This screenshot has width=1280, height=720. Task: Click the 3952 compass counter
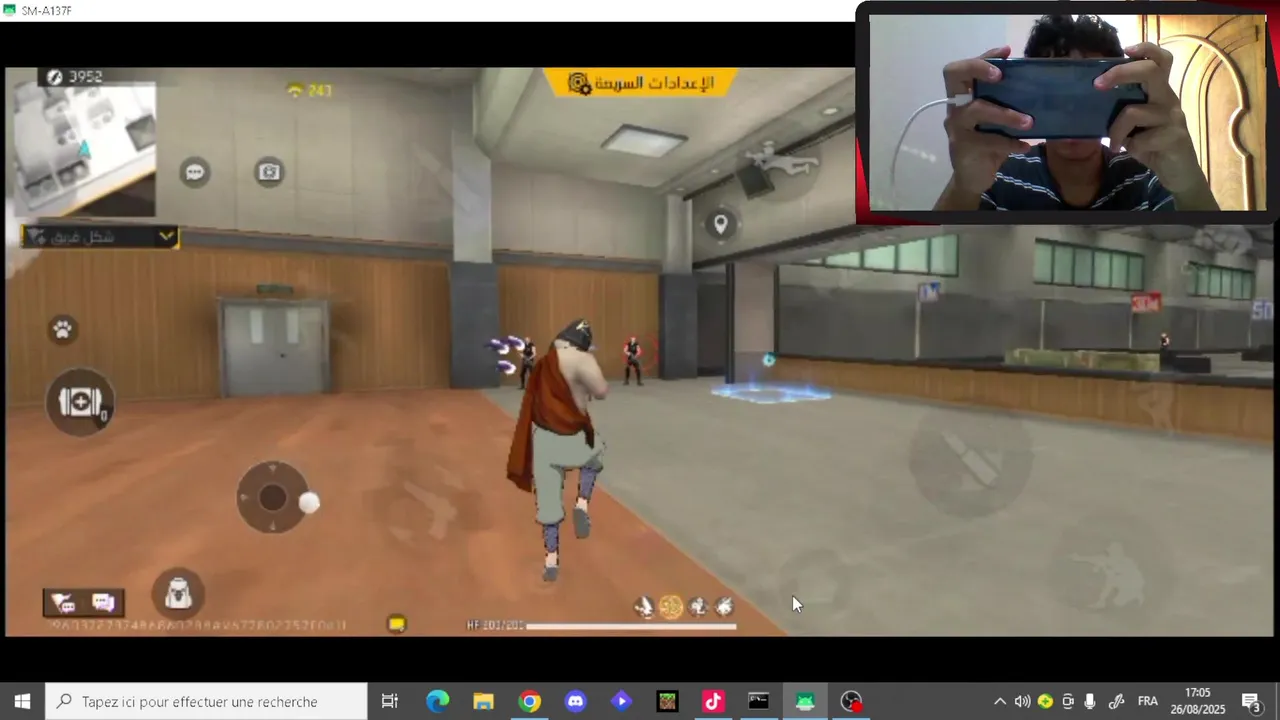[x=75, y=77]
